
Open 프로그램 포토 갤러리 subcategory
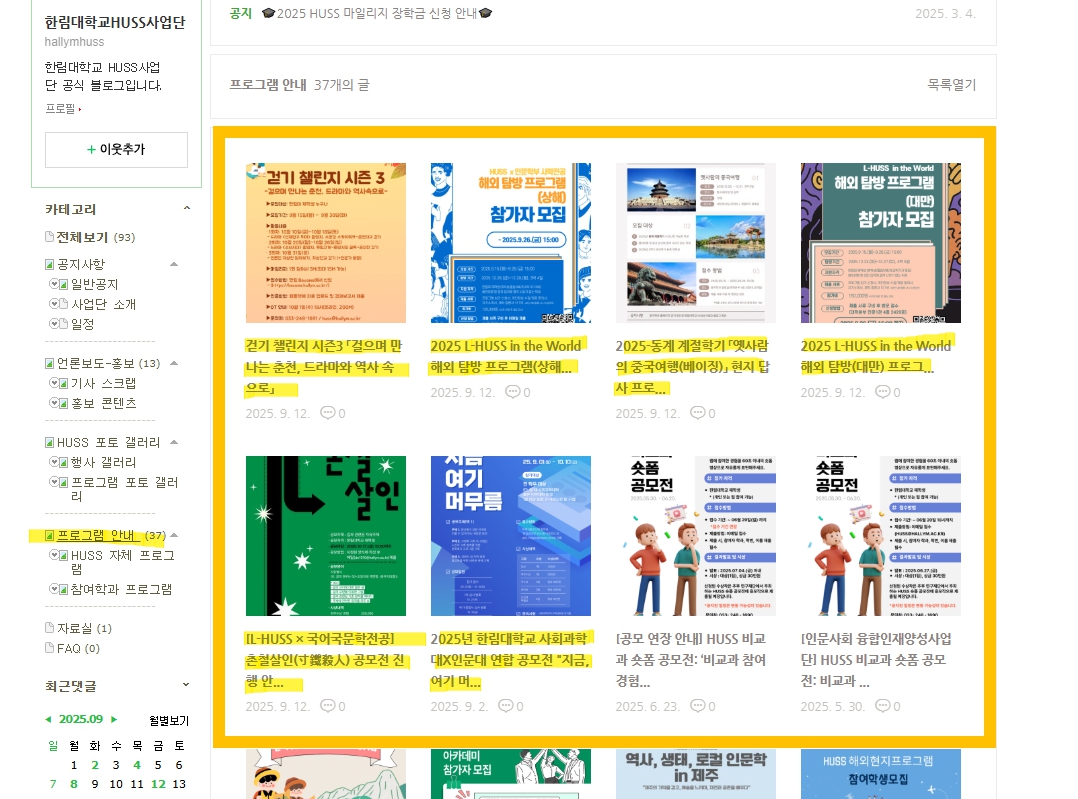(124, 489)
